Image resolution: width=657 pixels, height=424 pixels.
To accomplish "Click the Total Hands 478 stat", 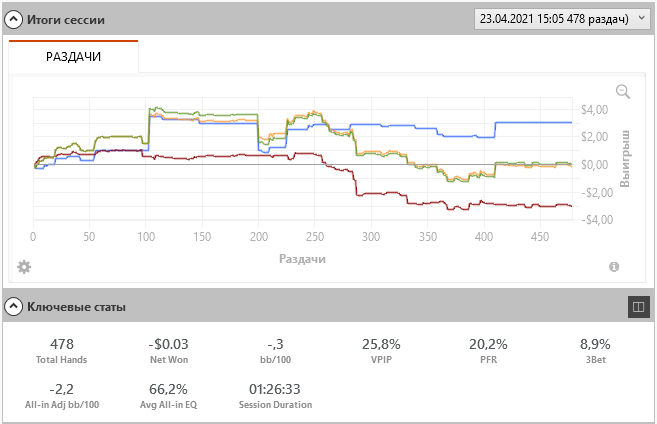I will 62,351.
